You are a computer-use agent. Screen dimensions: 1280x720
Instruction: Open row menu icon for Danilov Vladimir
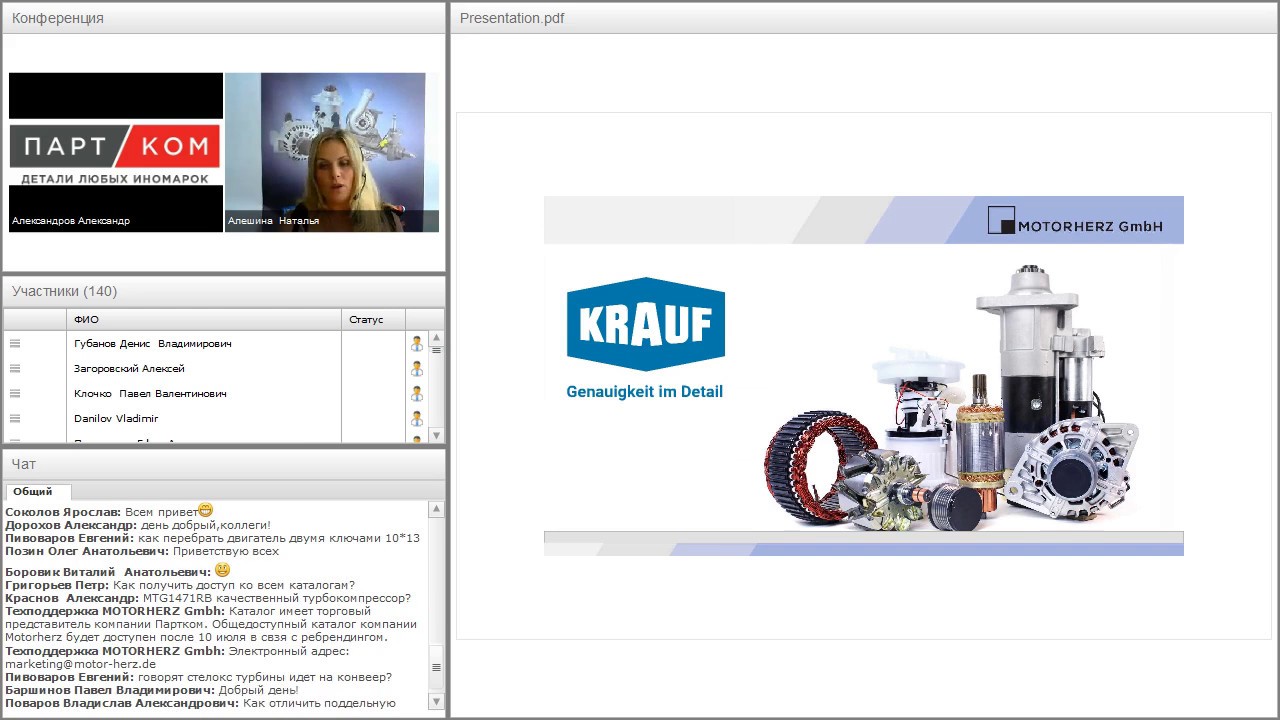click(15, 419)
